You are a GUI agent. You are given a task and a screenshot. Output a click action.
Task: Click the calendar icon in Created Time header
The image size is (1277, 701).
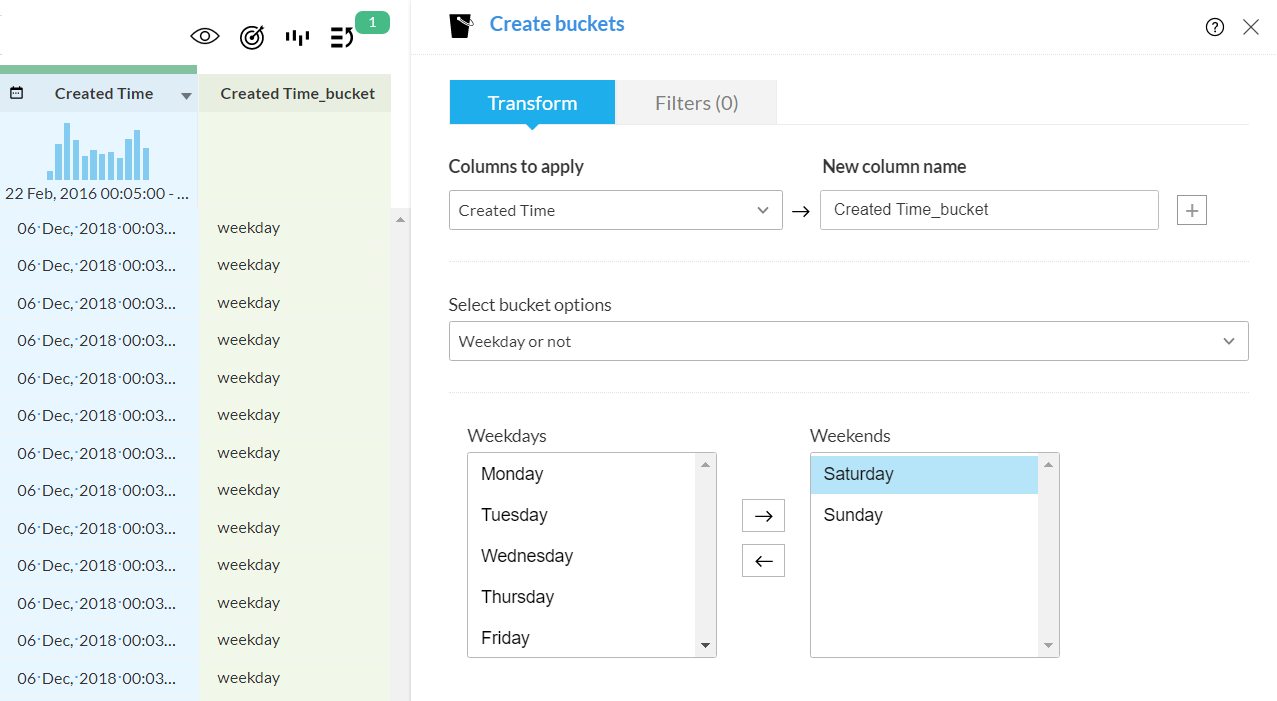(x=17, y=93)
